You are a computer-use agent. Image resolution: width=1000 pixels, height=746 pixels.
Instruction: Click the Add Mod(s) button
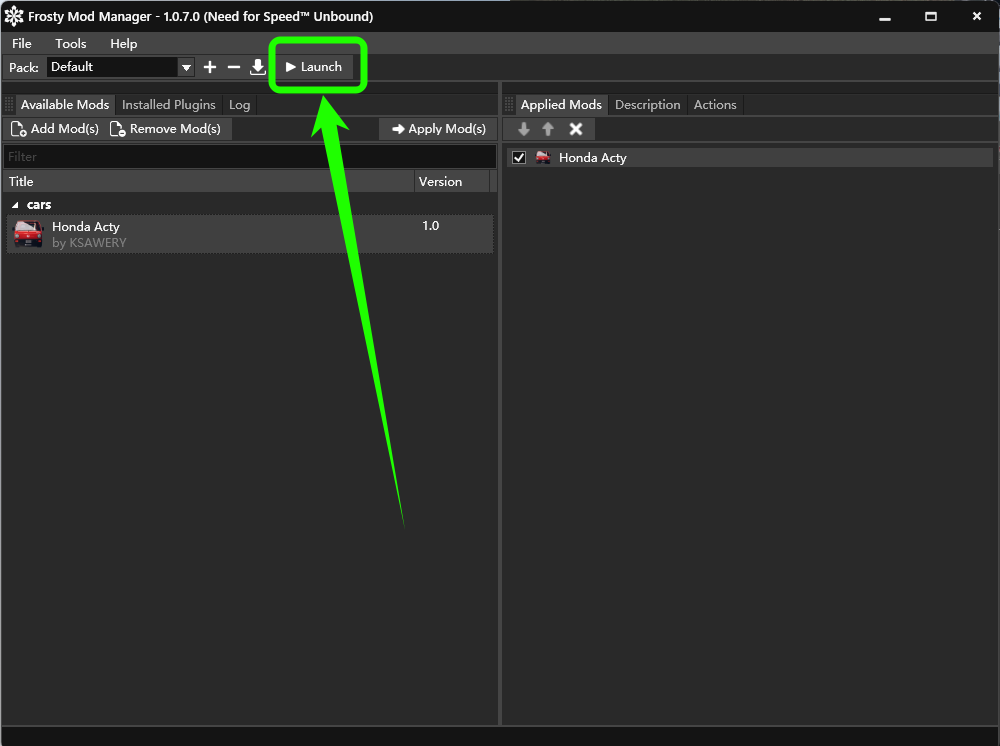click(55, 129)
